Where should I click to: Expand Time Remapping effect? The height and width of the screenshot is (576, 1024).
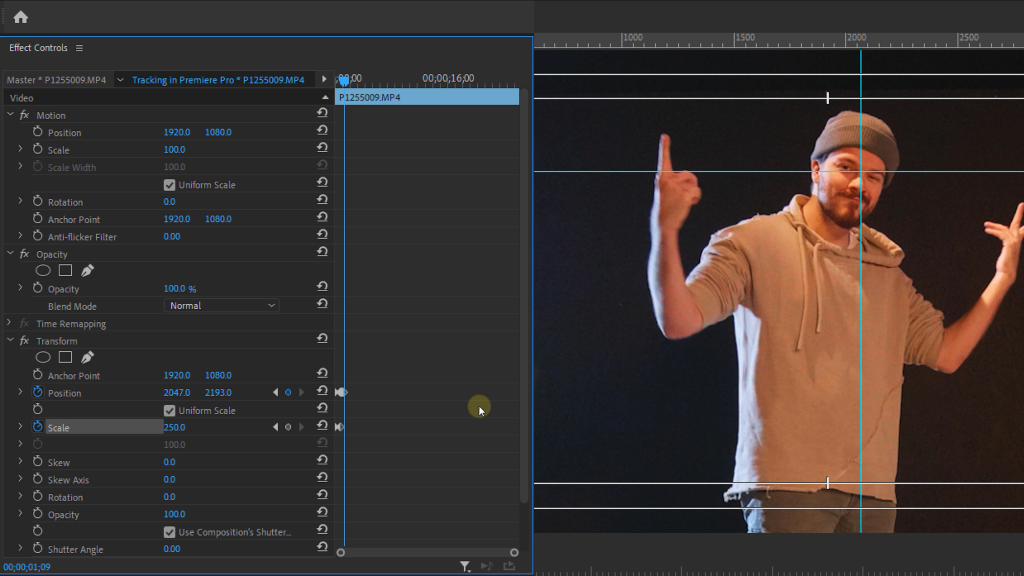click(x=8, y=323)
